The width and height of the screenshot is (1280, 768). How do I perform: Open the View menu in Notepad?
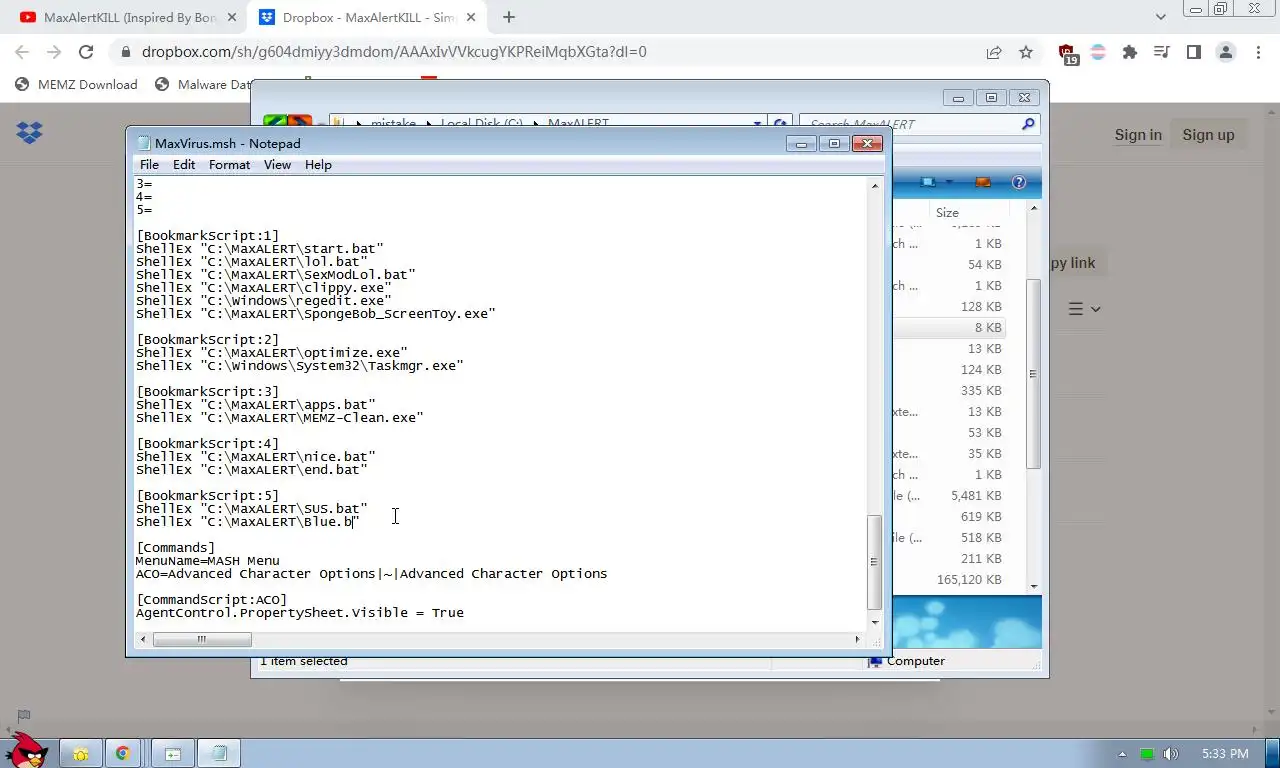click(277, 165)
